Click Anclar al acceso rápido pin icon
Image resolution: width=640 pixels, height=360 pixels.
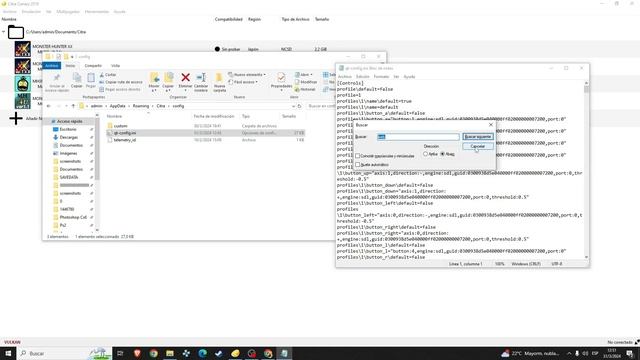click(x=57, y=78)
